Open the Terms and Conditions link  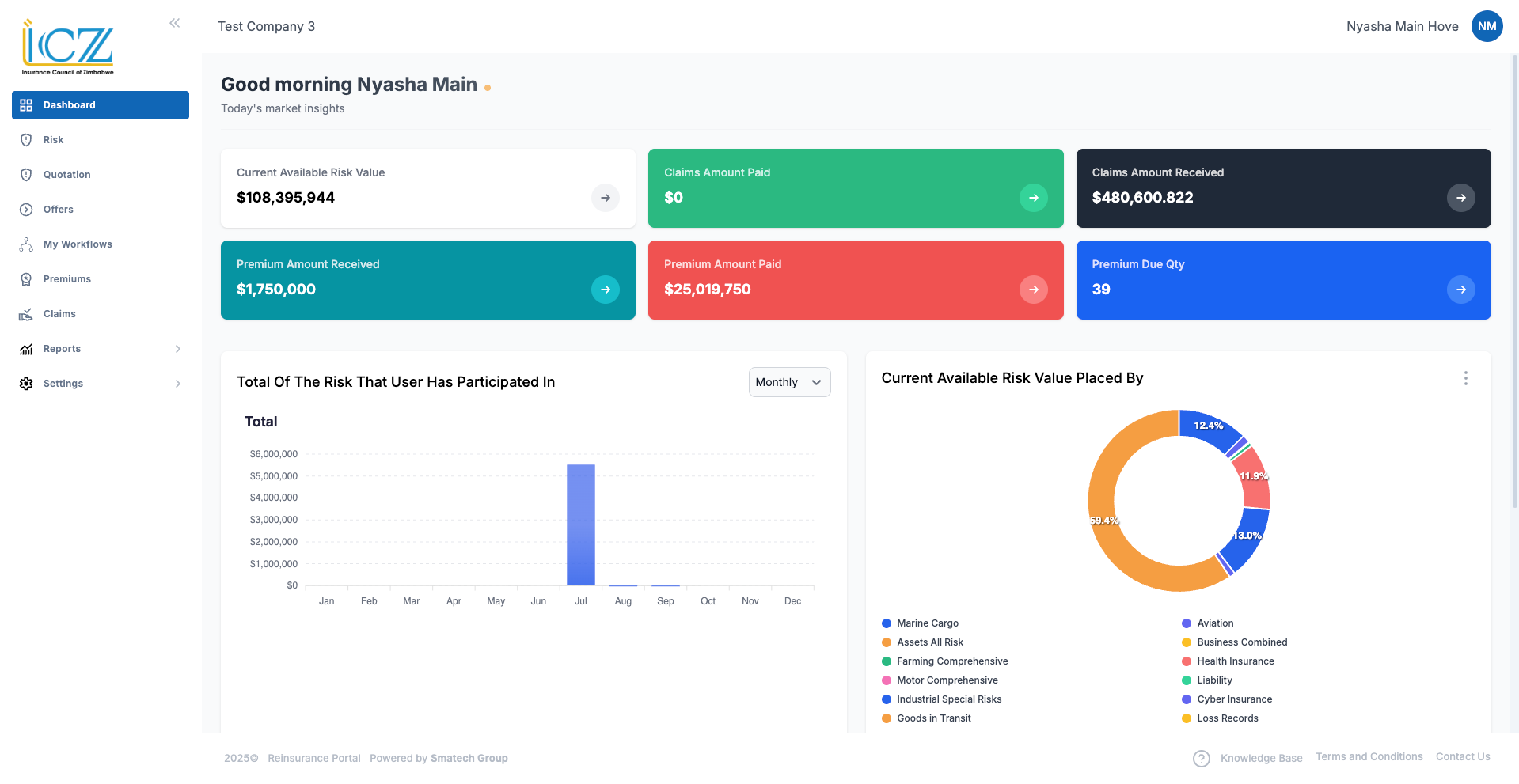pyautogui.click(x=1369, y=757)
